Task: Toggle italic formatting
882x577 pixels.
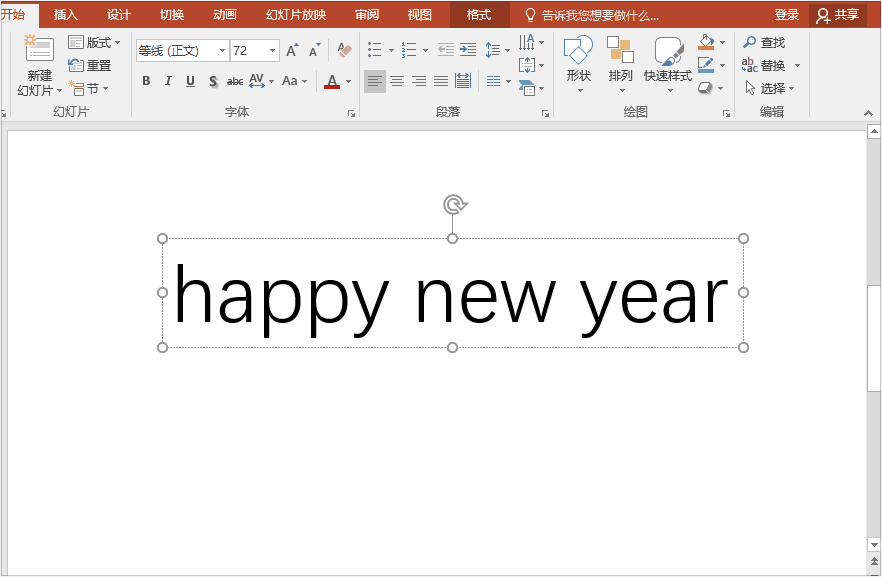Action: 168,81
